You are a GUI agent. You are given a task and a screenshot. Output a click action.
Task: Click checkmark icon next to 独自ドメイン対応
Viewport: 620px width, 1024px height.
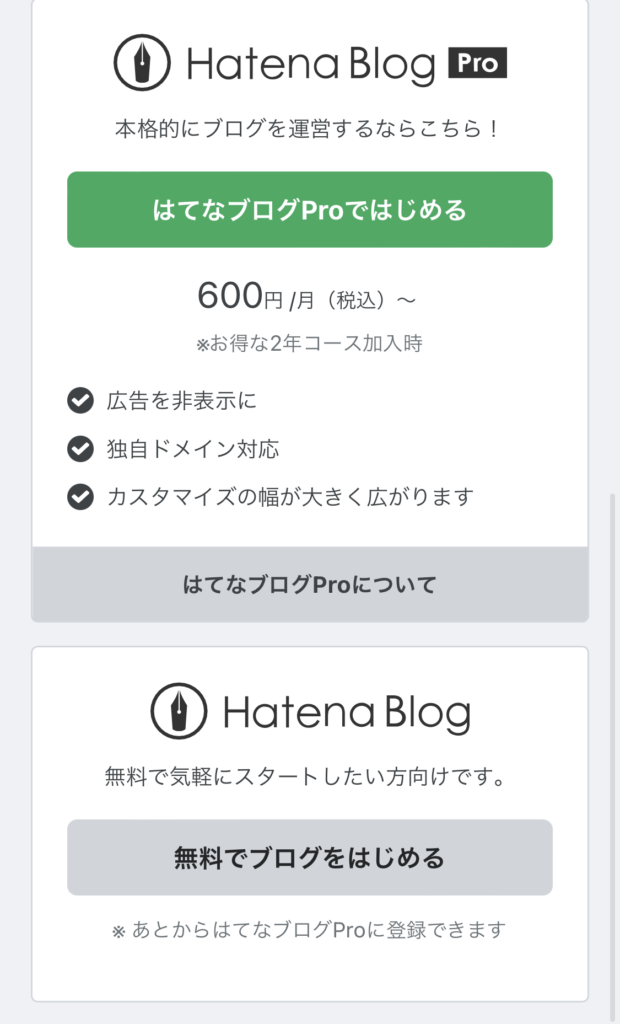click(x=80, y=449)
